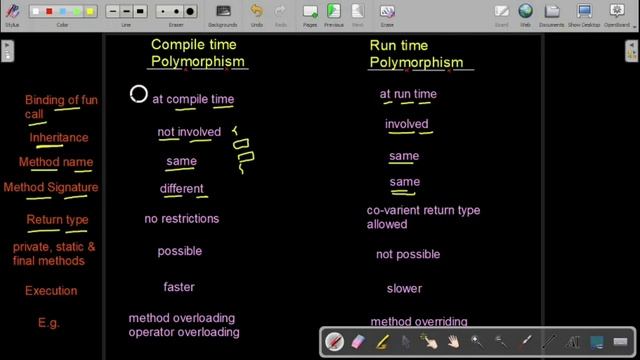Click the 'Compile time Polymorphism' heading

[198, 53]
